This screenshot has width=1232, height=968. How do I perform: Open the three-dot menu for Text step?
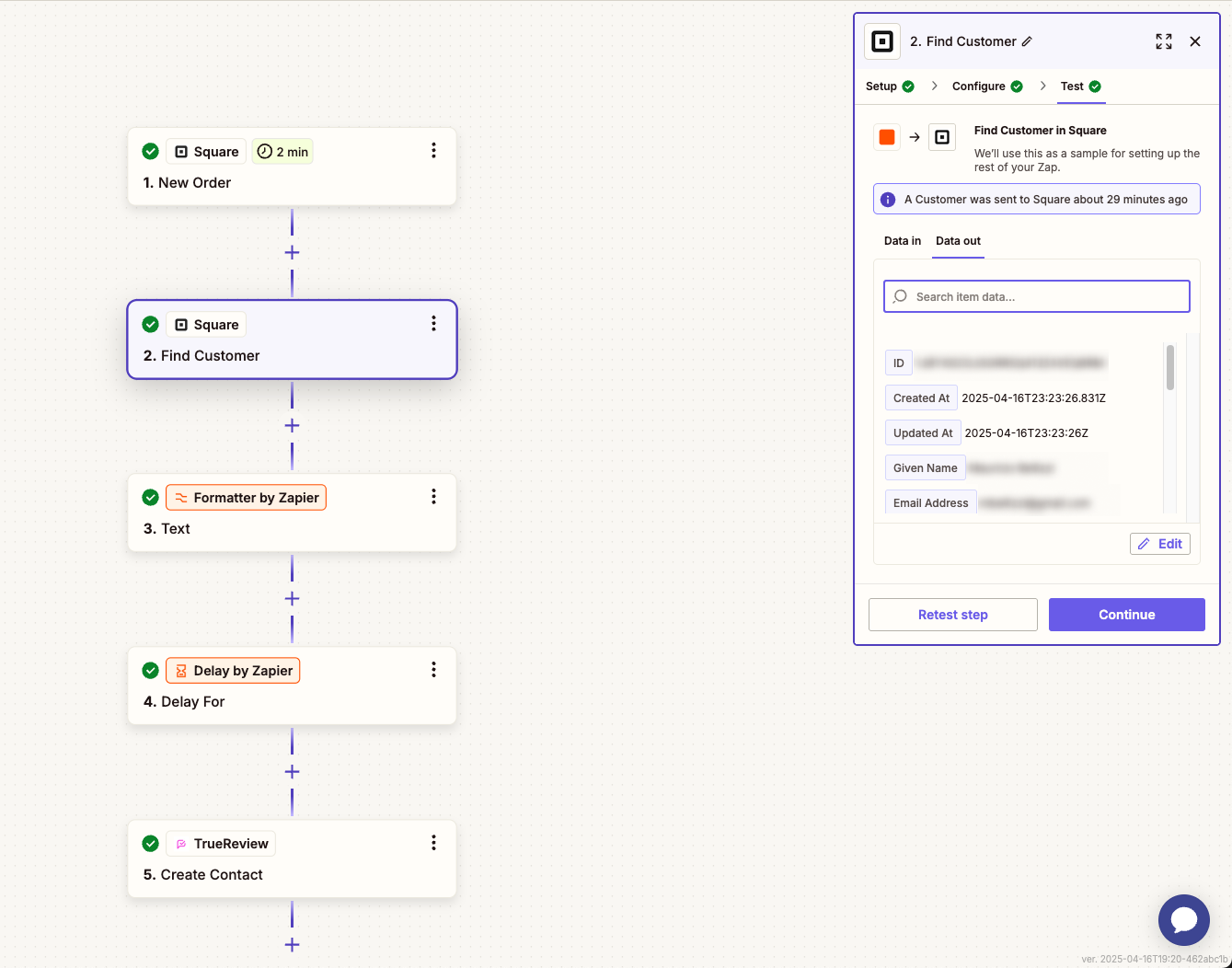[433, 497]
